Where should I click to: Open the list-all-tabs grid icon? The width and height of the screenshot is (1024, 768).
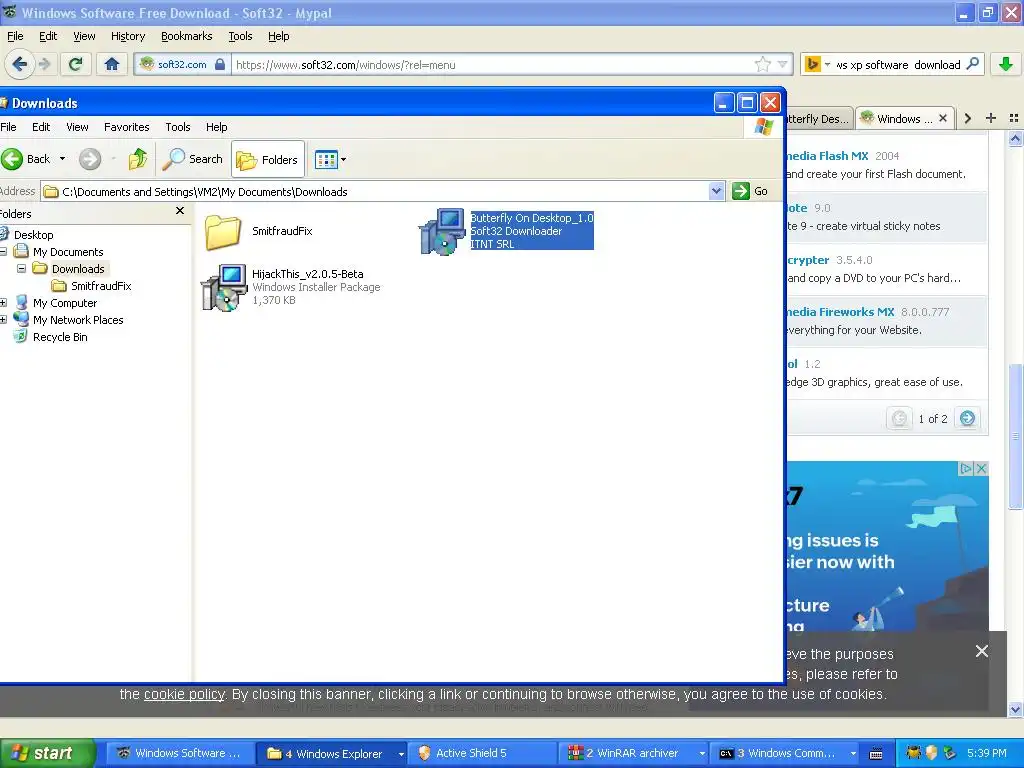(x=1014, y=118)
